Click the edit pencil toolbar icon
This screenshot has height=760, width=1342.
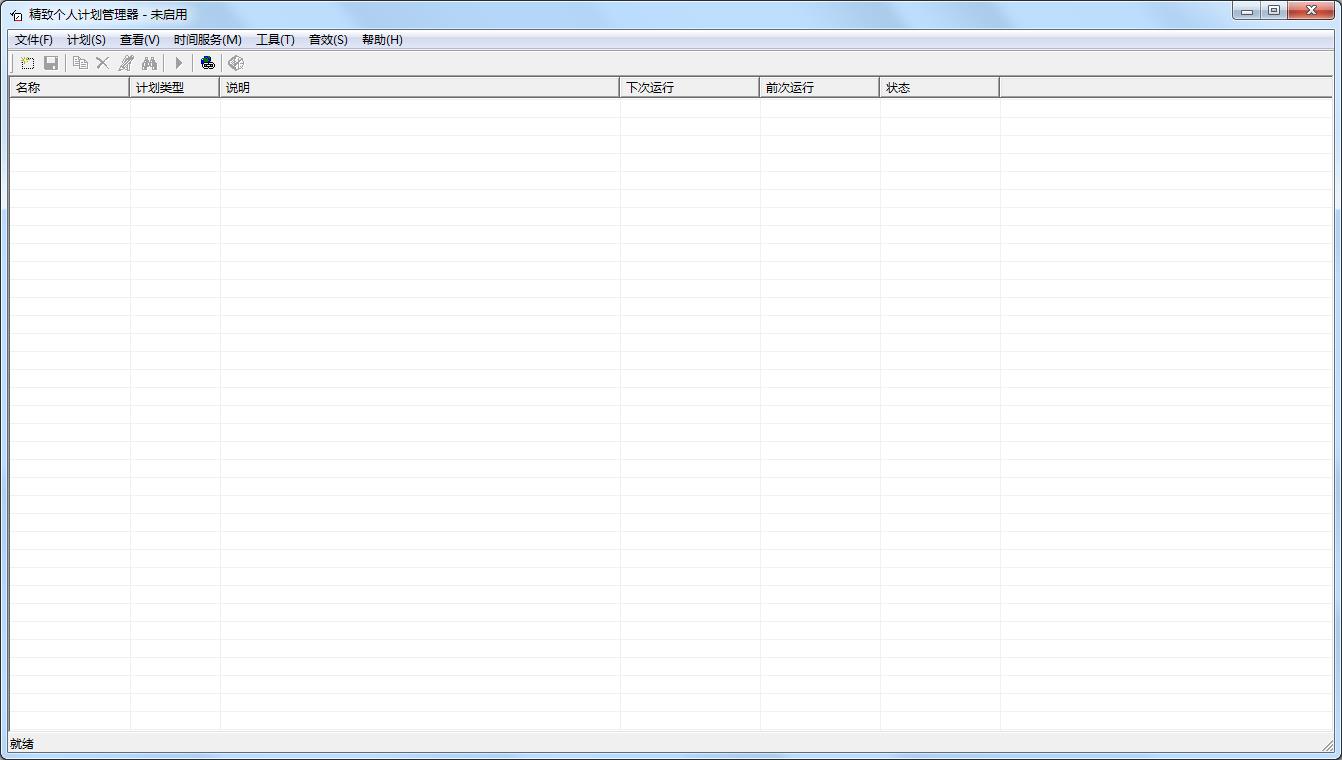[x=126, y=63]
